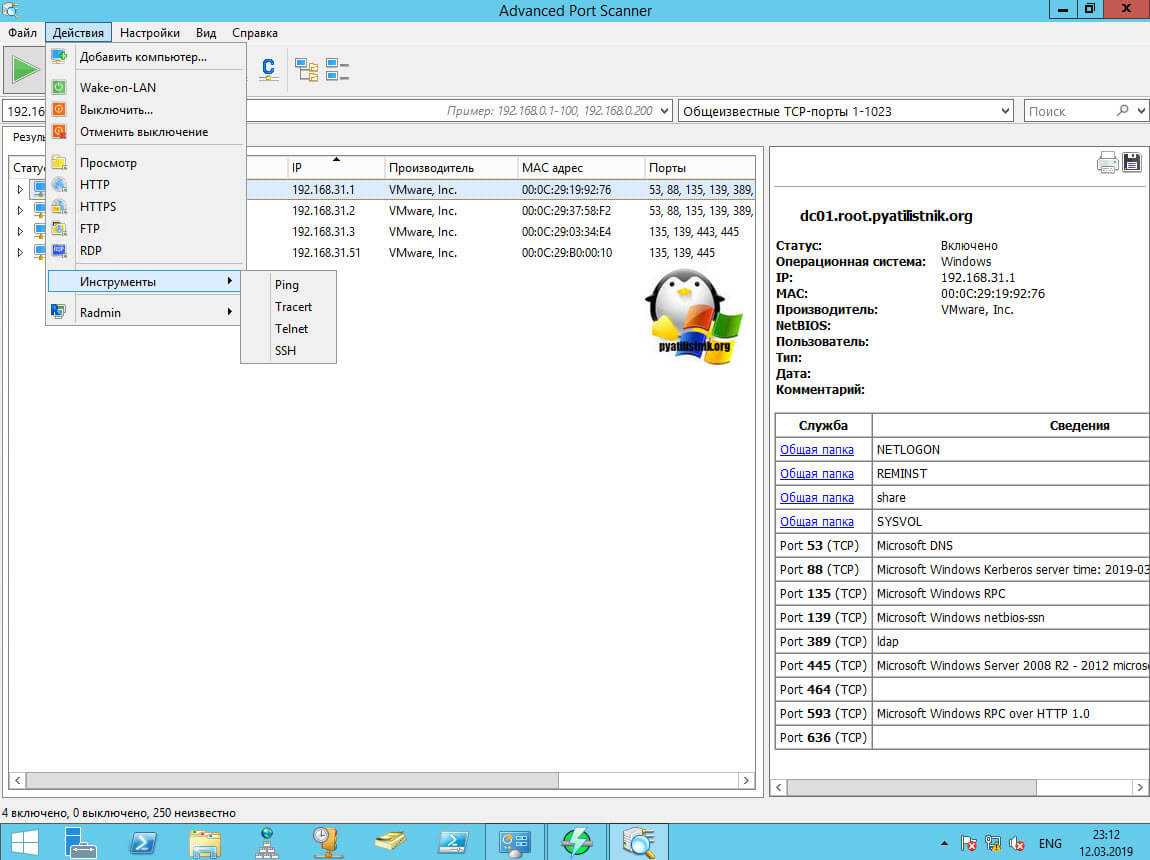Open Windows Explorer from the taskbar

205,841
